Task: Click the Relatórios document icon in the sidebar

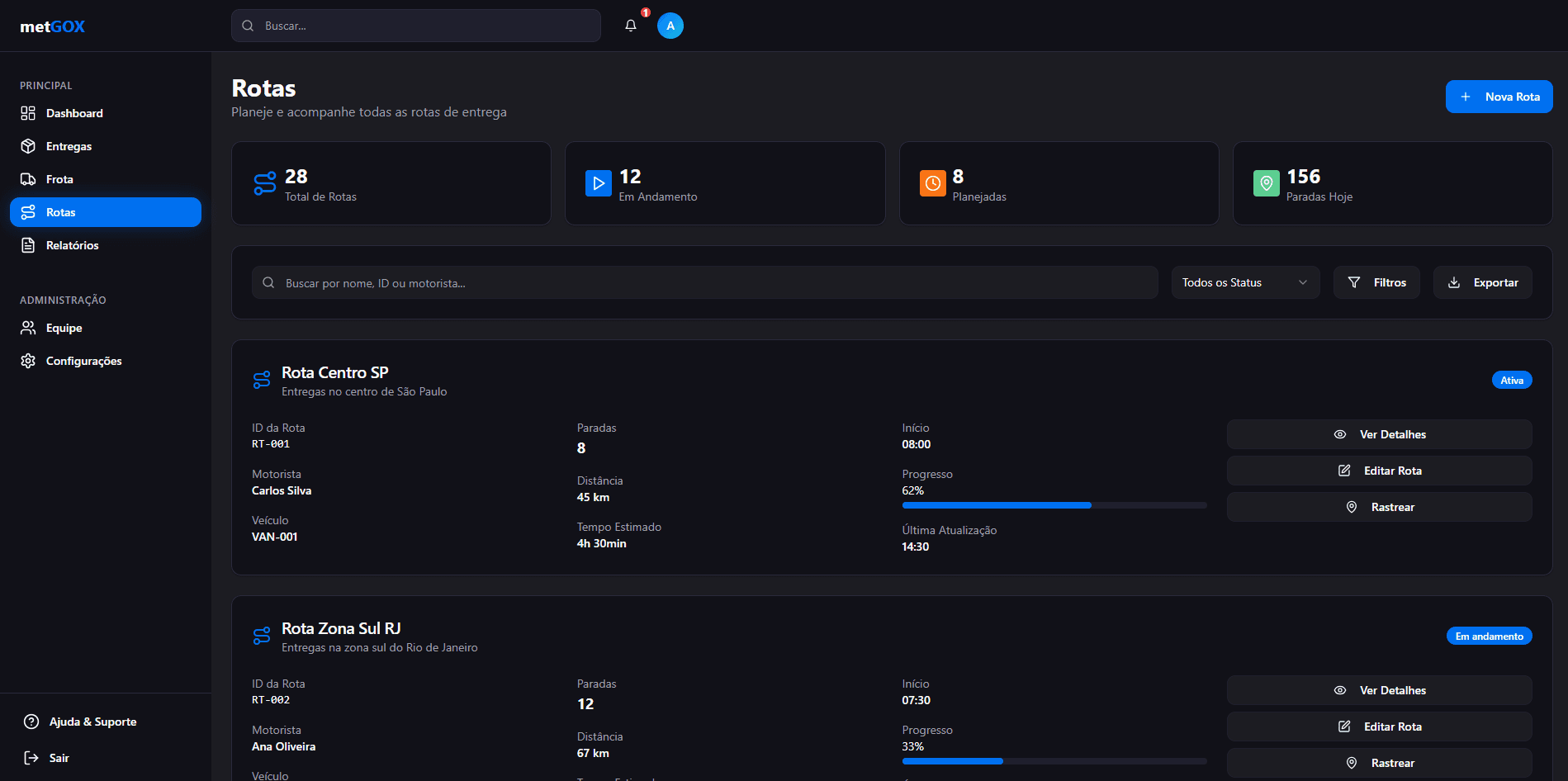Action: pyautogui.click(x=28, y=245)
